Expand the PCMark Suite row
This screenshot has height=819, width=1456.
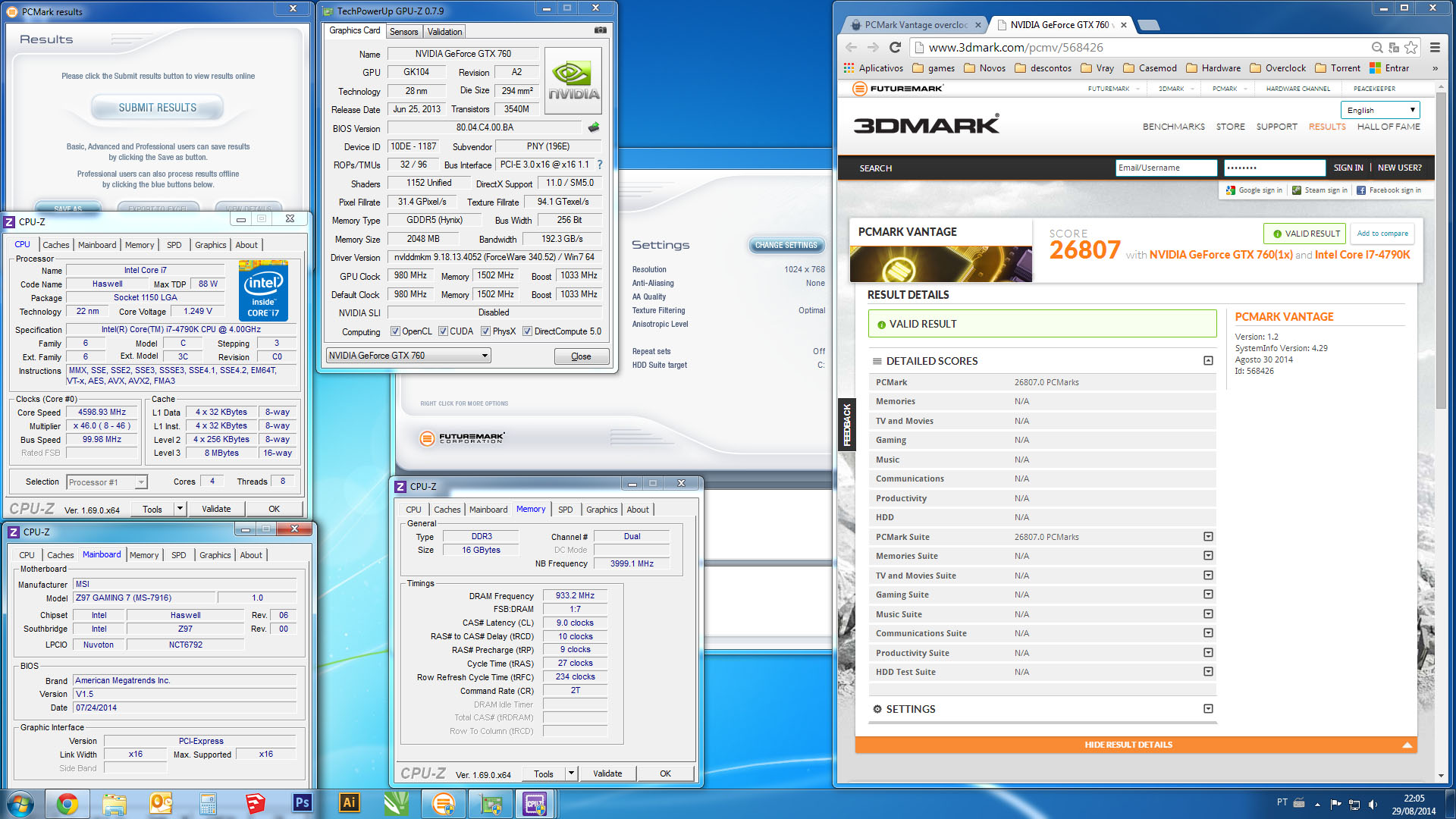[x=1208, y=537]
